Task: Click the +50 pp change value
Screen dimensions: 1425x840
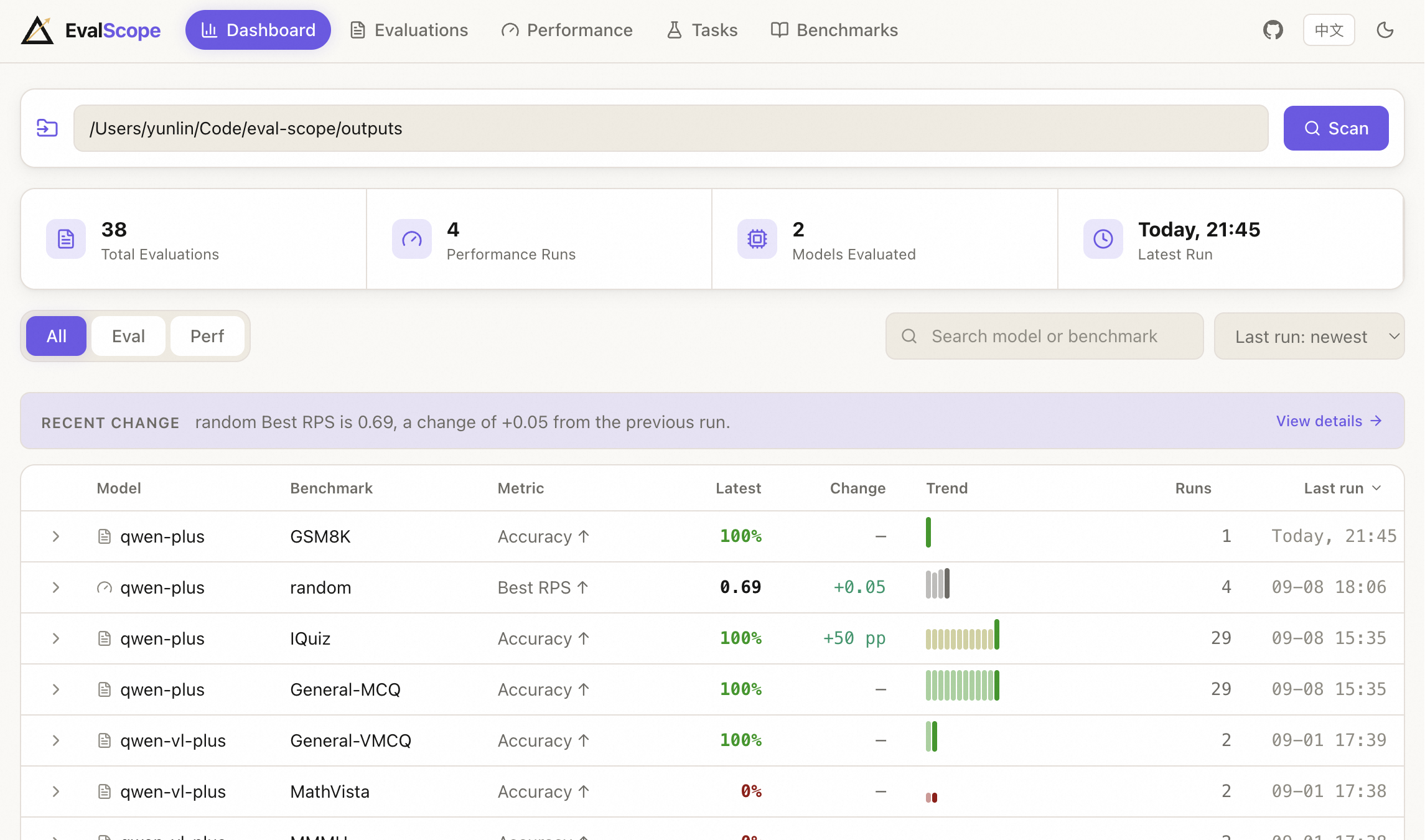Action: point(854,638)
